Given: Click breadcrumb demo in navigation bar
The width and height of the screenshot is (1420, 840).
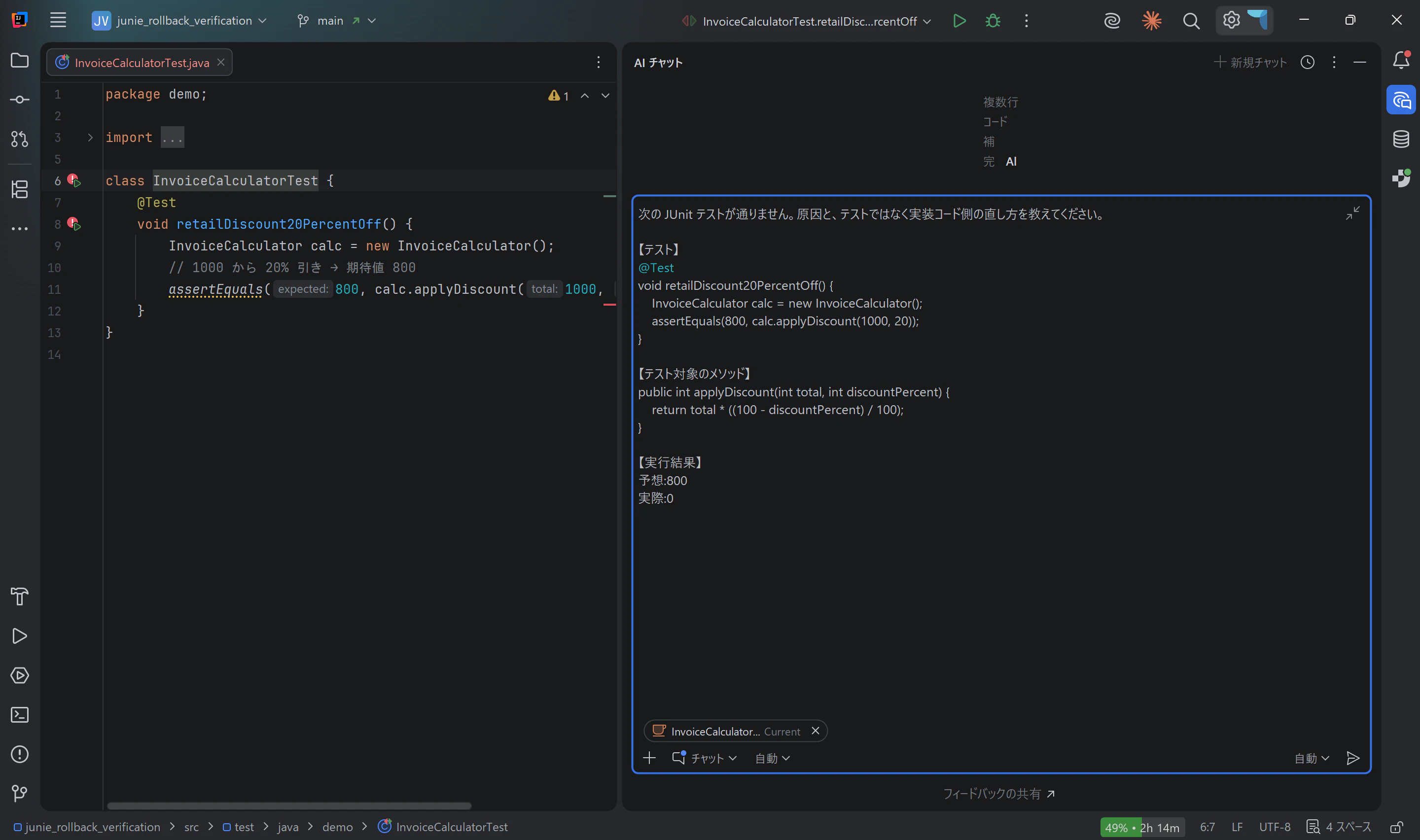Looking at the screenshot, I should tap(337, 827).
